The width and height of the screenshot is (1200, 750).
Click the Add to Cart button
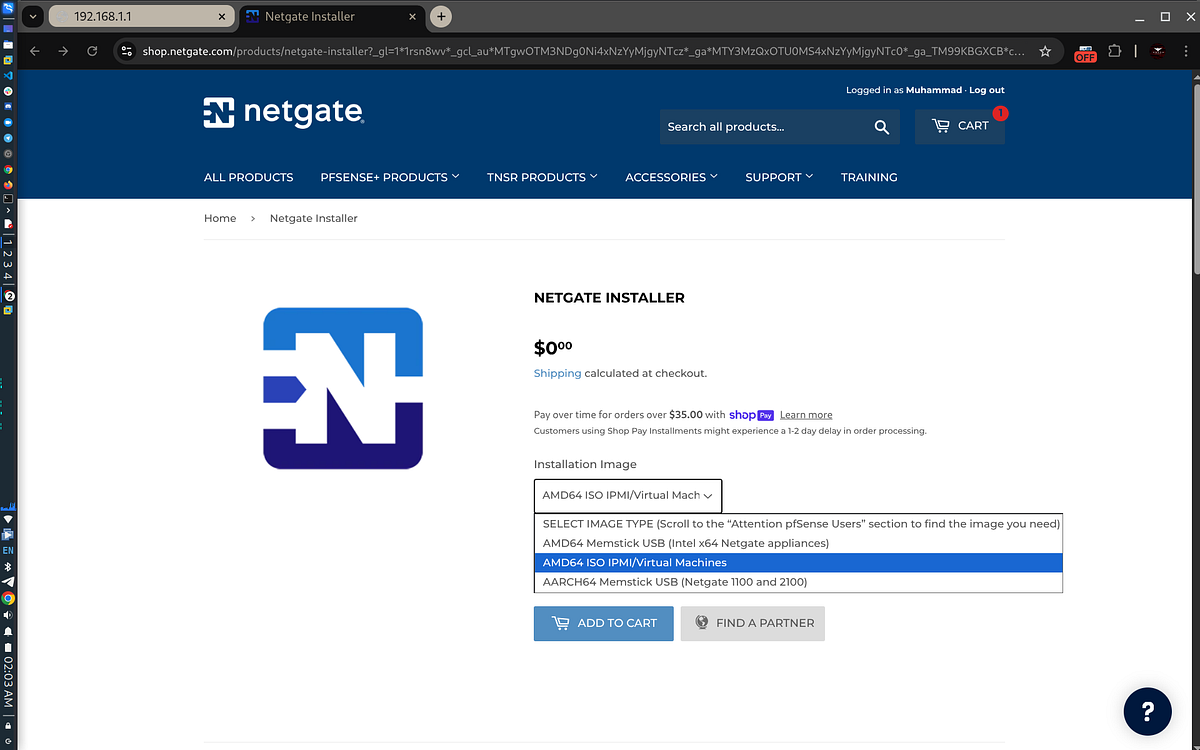[604, 623]
